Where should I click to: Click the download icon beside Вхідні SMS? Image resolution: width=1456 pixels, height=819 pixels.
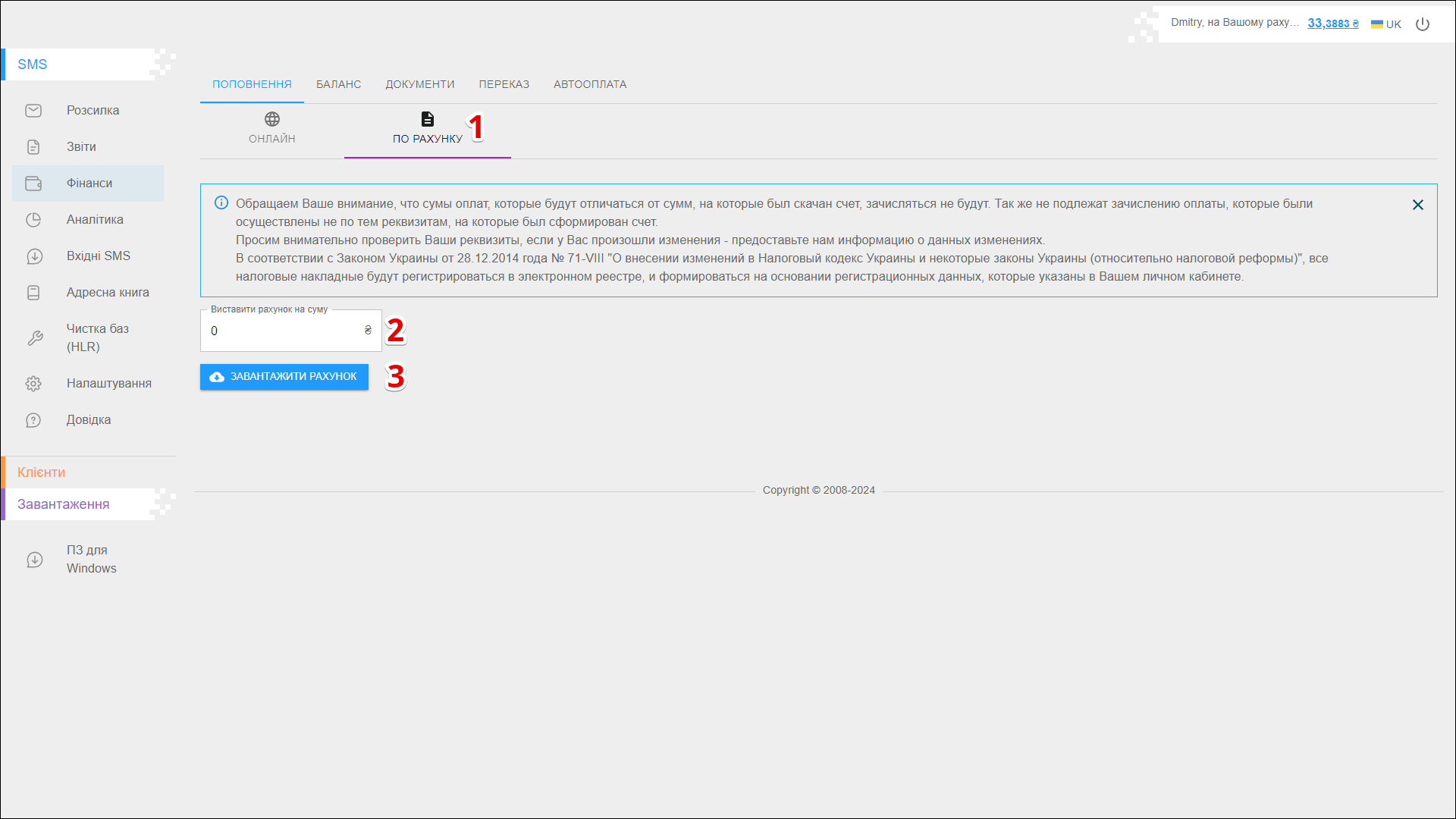coord(34,256)
